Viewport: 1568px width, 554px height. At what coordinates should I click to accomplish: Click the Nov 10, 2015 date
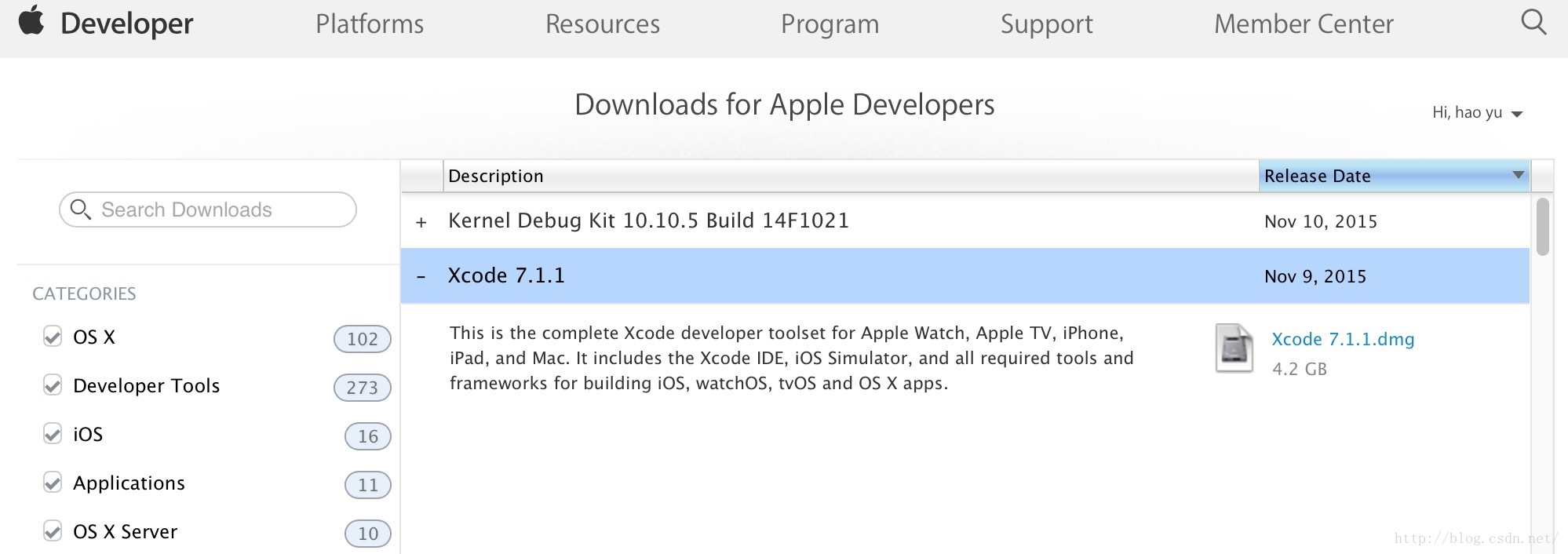[x=1321, y=221]
